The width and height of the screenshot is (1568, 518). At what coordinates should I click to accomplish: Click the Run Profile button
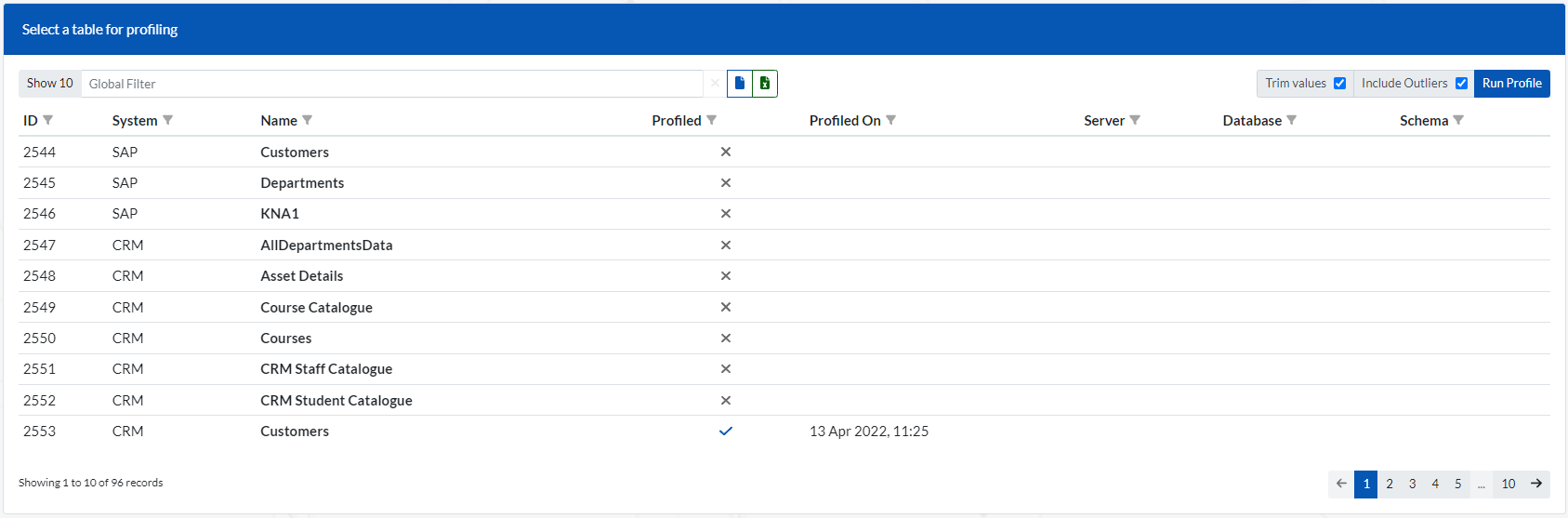tap(1511, 84)
